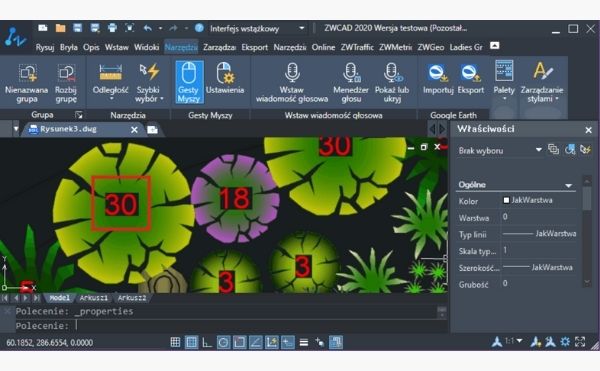This screenshot has height=371, width=600.
Task: Switch to the Arkusz1 layout tab
Action: click(x=94, y=298)
